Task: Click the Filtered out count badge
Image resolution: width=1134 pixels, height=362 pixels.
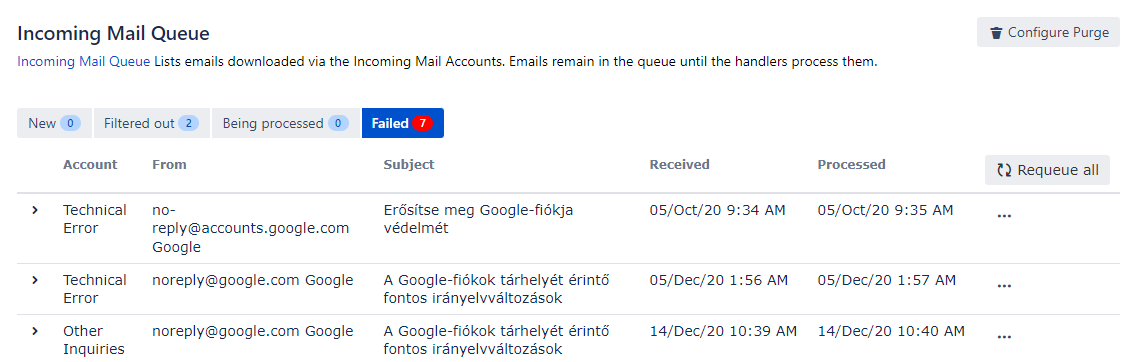Action: click(188, 124)
